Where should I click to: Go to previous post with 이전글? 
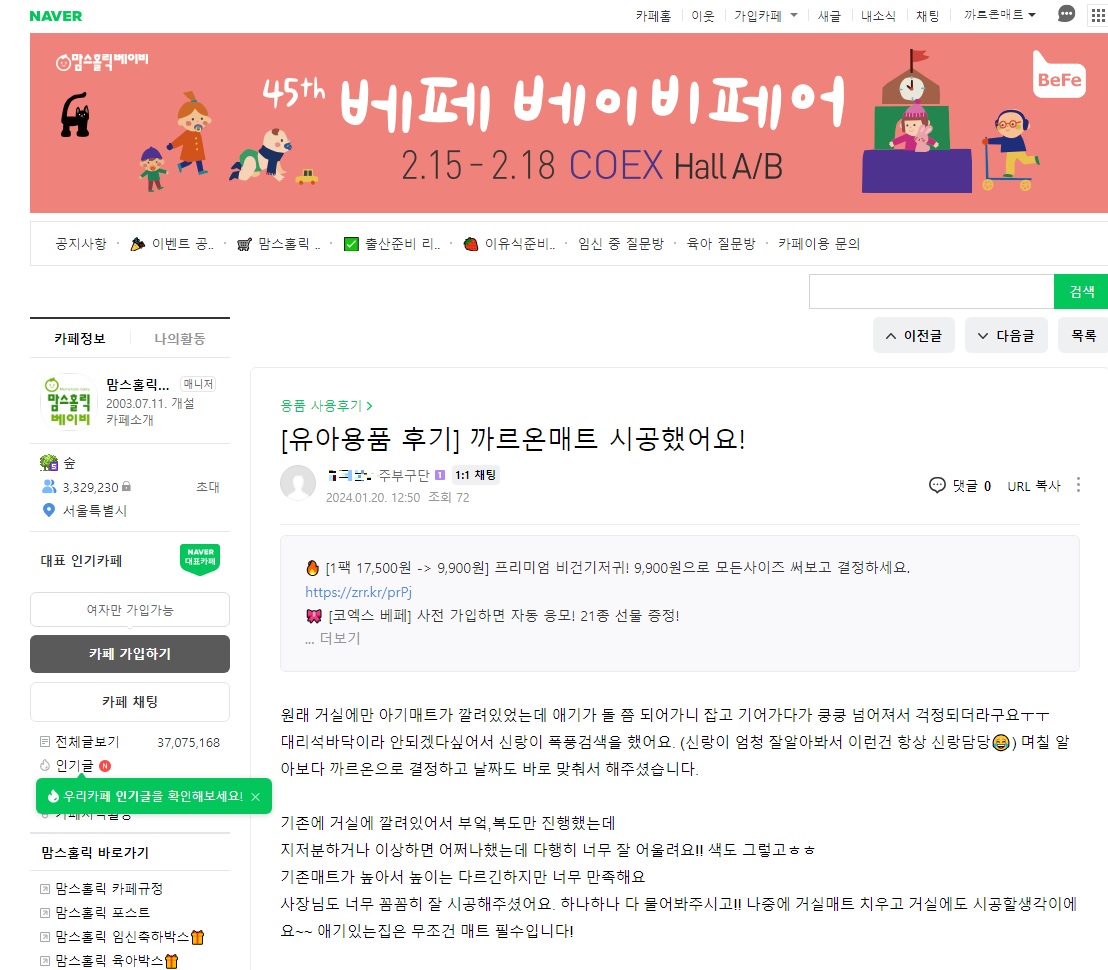[x=914, y=336]
